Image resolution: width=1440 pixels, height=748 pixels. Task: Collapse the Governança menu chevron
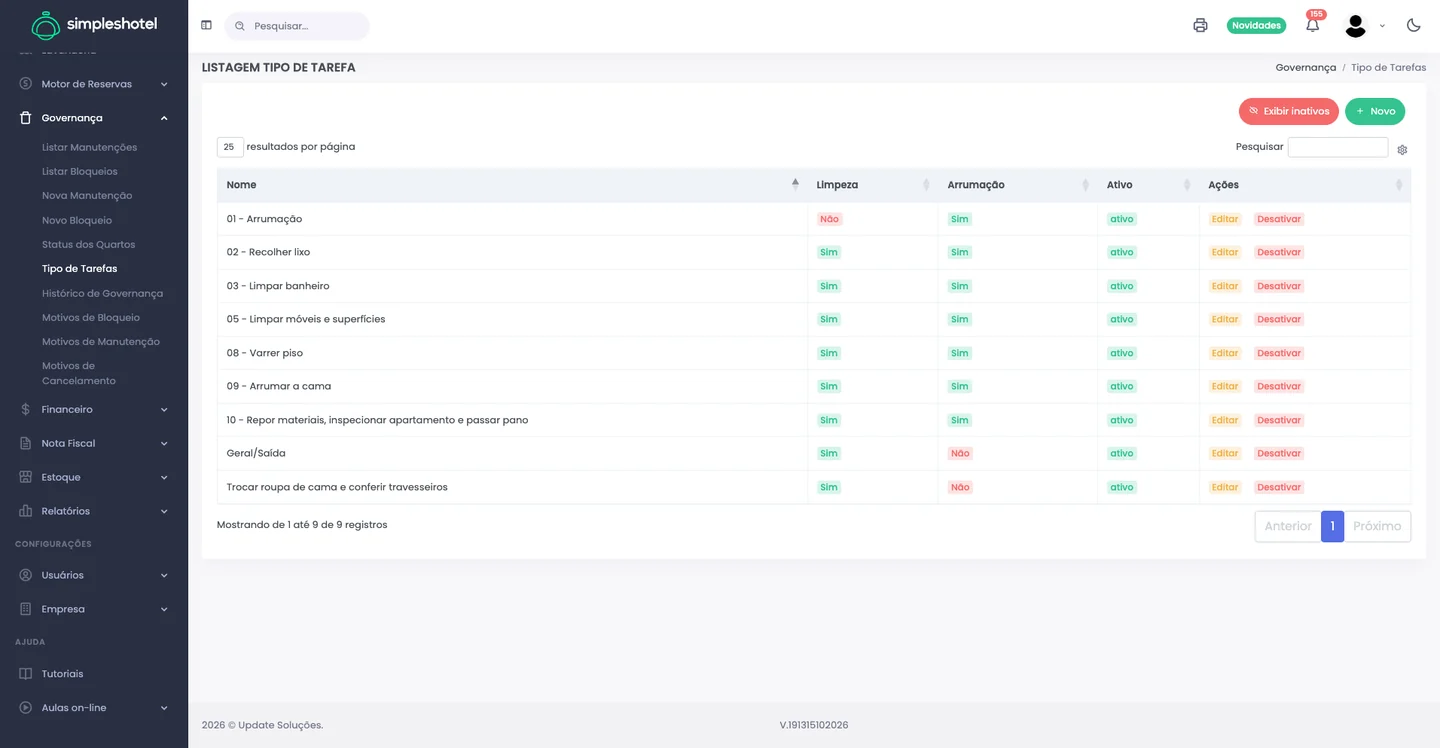pos(164,118)
